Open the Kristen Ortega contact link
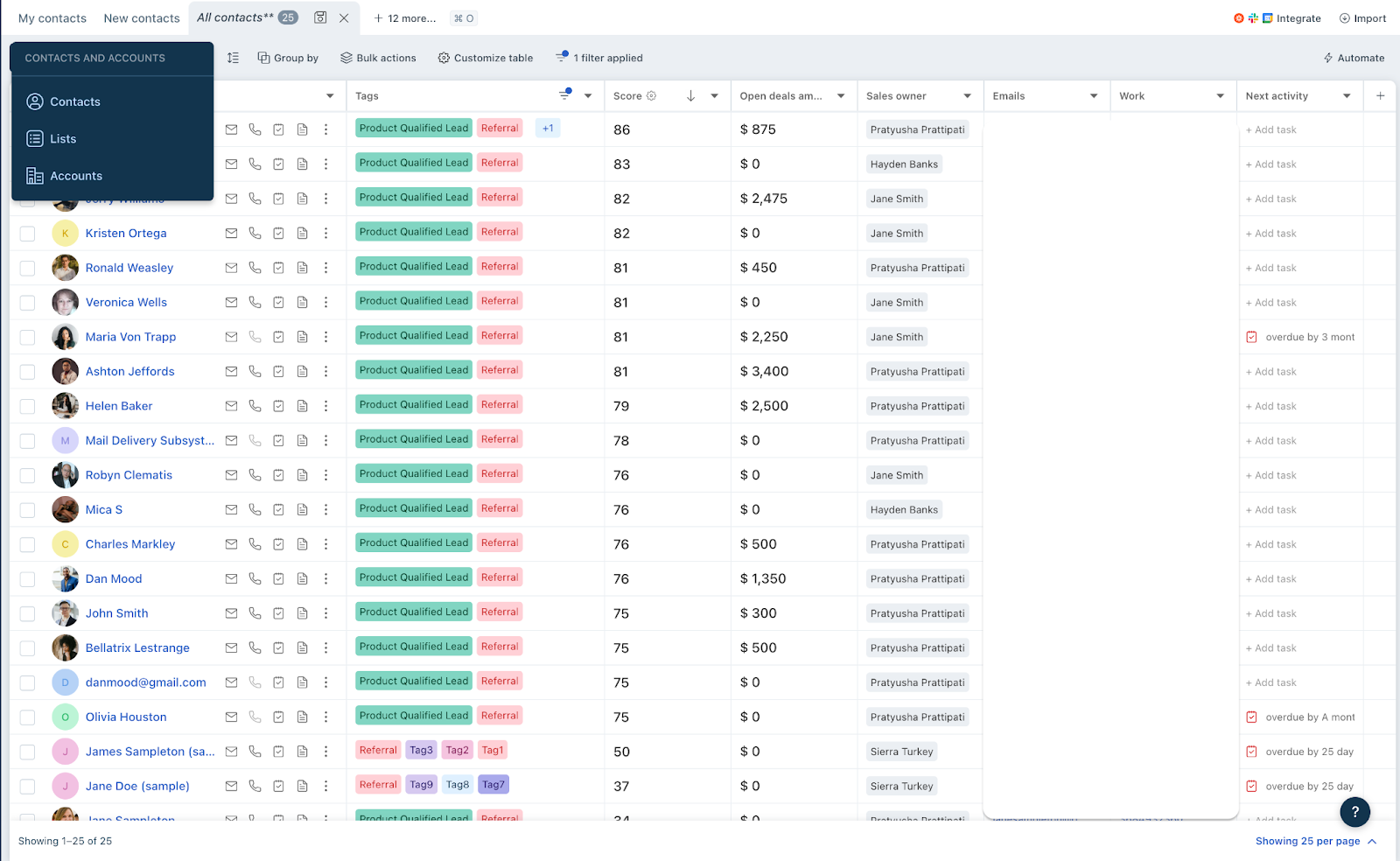1400x861 pixels. [x=126, y=234]
